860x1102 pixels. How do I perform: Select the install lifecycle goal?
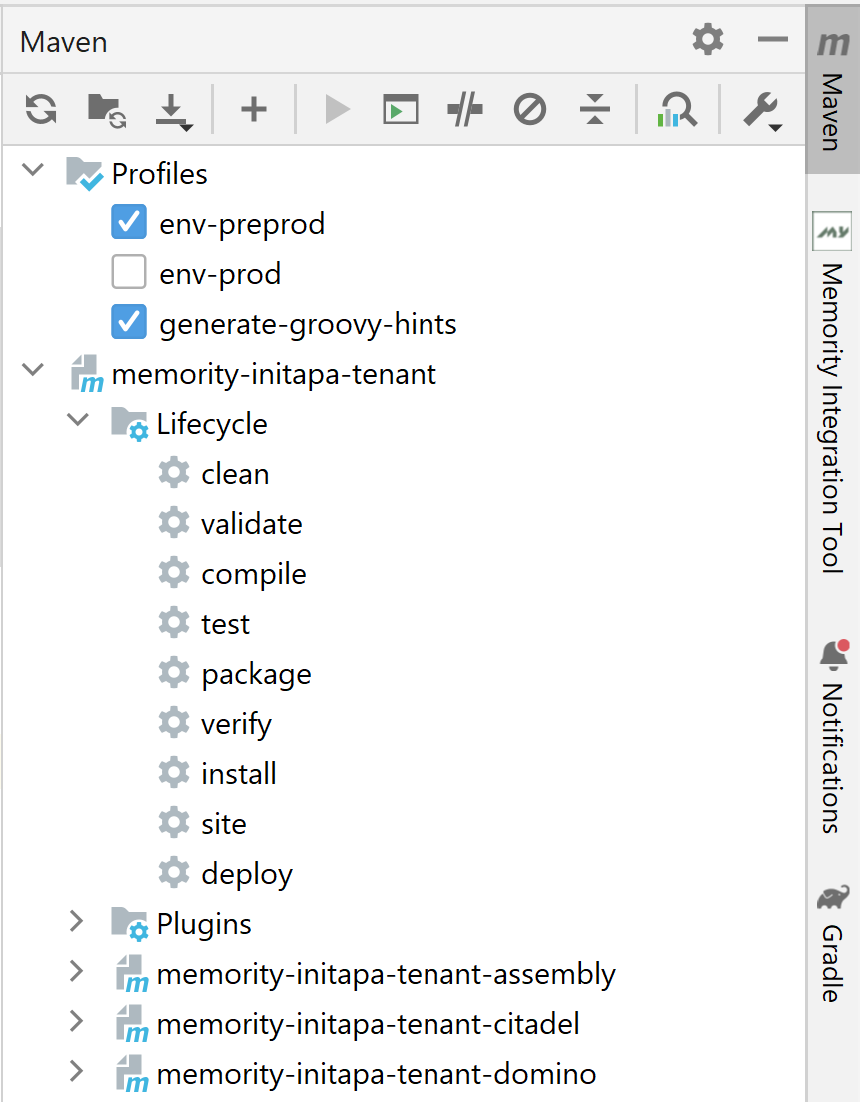click(238, 774)
